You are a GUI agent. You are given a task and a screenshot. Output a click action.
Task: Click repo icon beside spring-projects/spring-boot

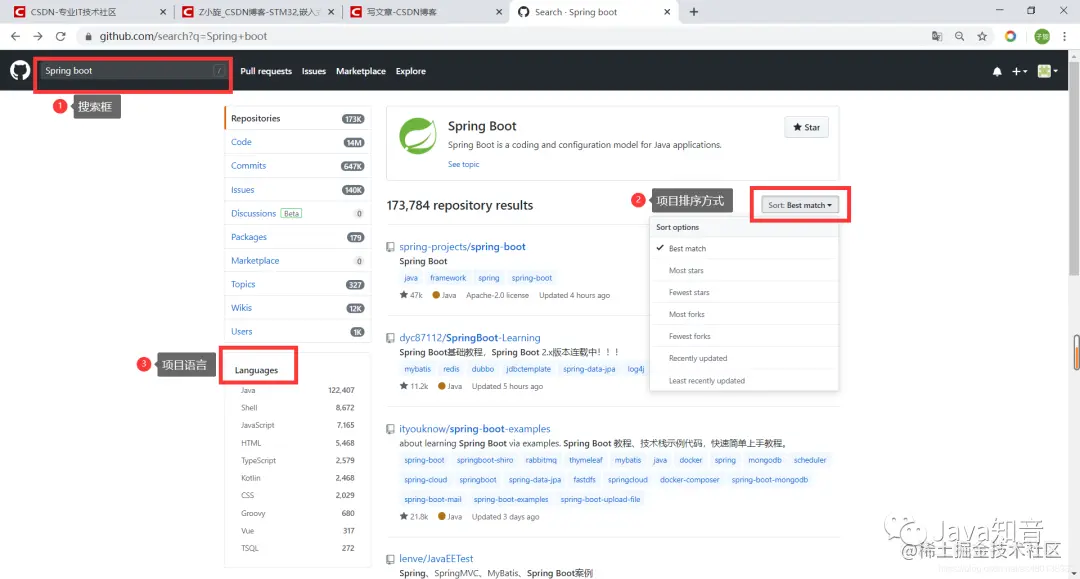point(391,246)
